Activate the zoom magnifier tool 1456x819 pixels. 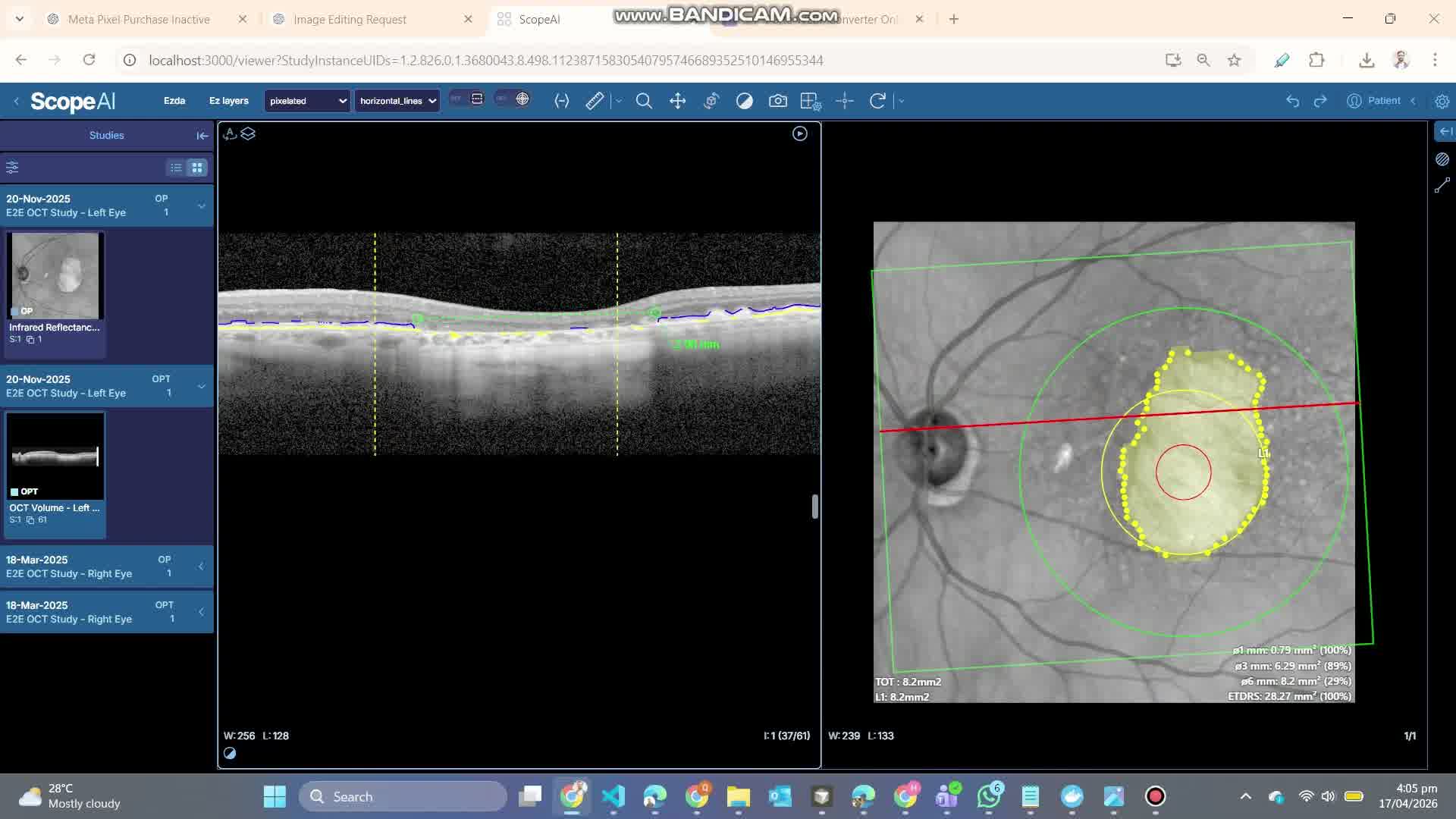(x=644, y=101)
